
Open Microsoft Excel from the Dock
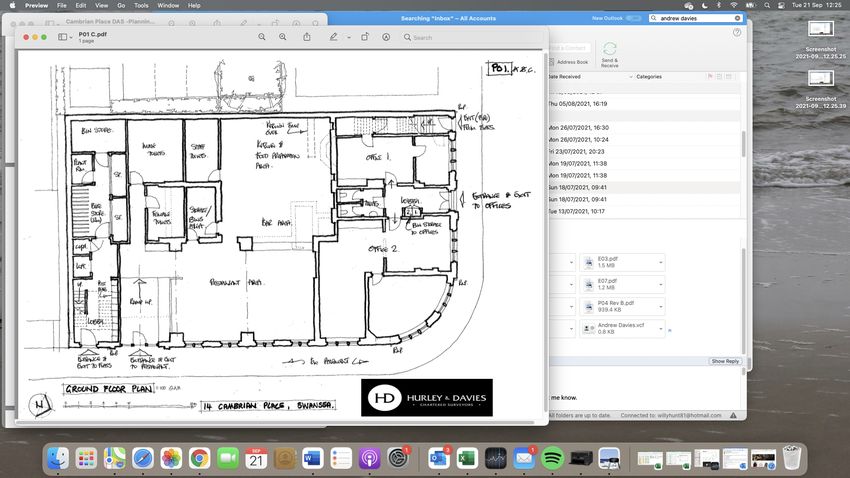[467, 458]
